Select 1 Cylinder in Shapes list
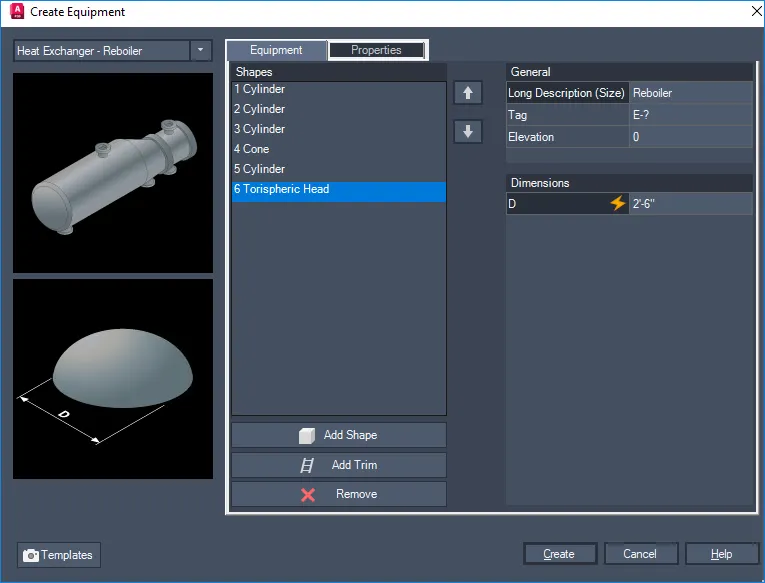 (x=339, y=89)
